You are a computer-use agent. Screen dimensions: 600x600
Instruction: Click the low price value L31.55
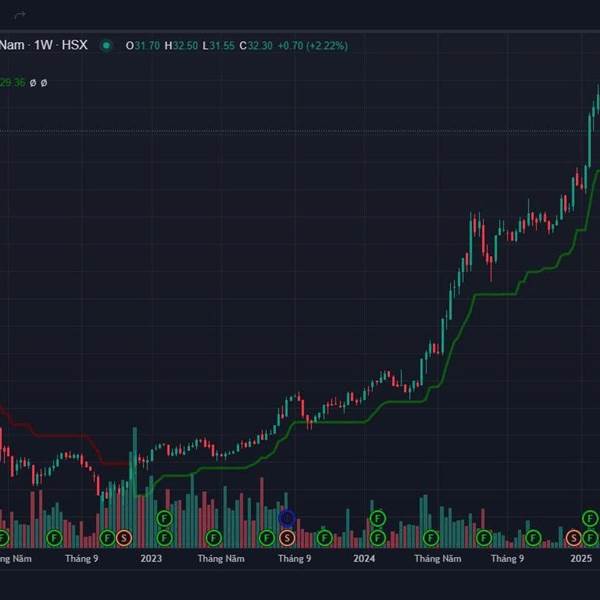point(218,46)
